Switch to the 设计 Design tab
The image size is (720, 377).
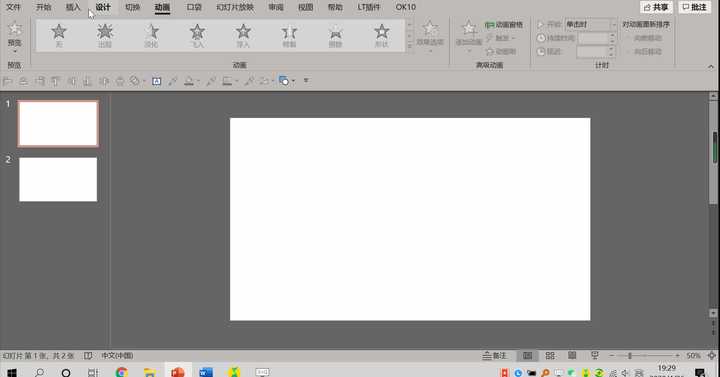tap(103, 7)
